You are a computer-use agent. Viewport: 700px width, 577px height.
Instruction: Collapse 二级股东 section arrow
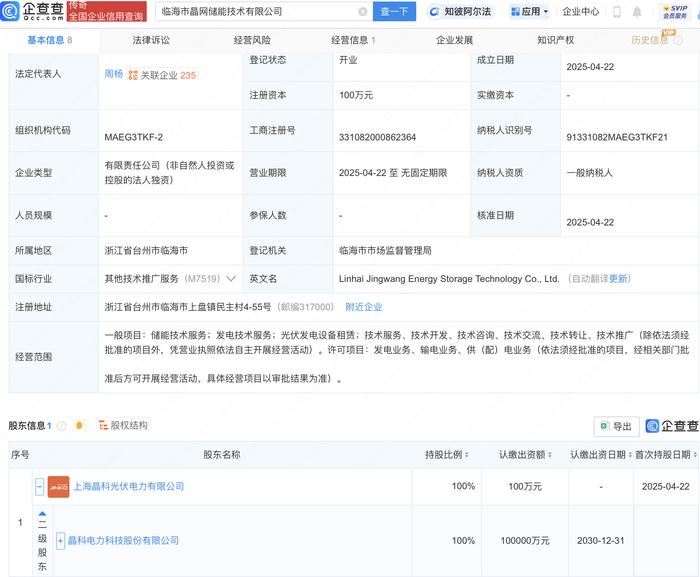(42, 514)
